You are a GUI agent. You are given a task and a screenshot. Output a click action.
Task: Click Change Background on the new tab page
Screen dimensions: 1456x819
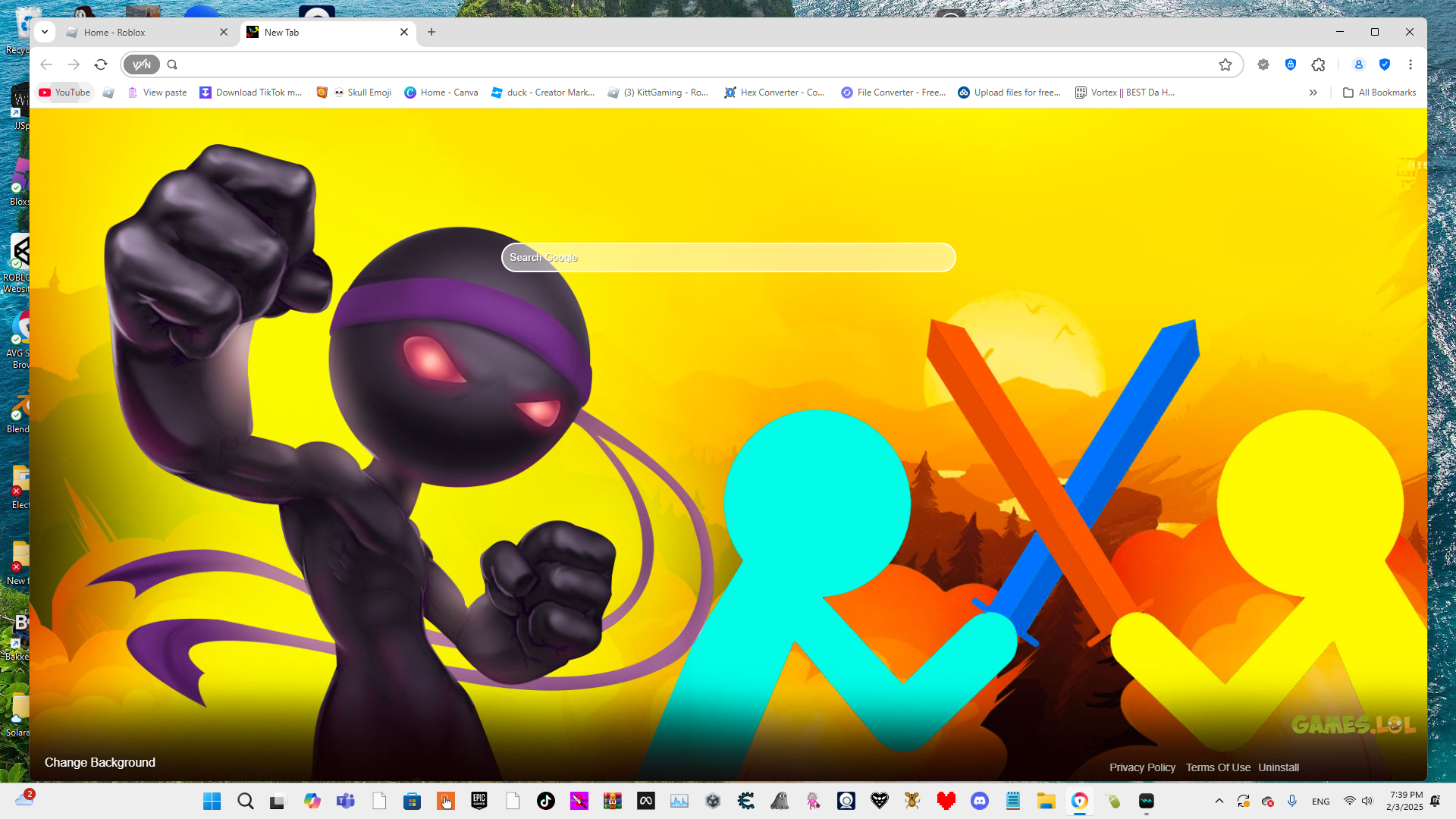tap(100, 762)
